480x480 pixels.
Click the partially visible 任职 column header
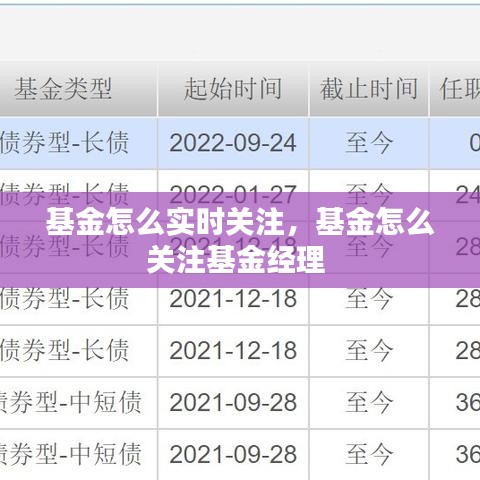[460, 89]
